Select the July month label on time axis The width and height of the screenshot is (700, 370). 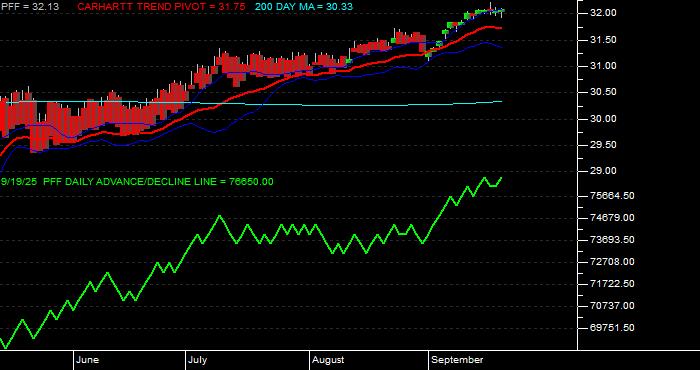pos(197,360)
